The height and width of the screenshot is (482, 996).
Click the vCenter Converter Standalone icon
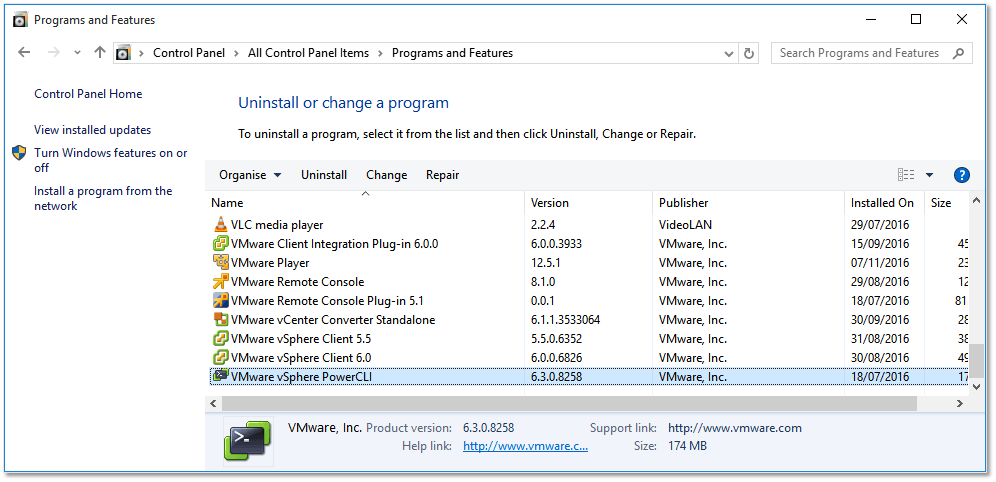[x=220, y=319]
